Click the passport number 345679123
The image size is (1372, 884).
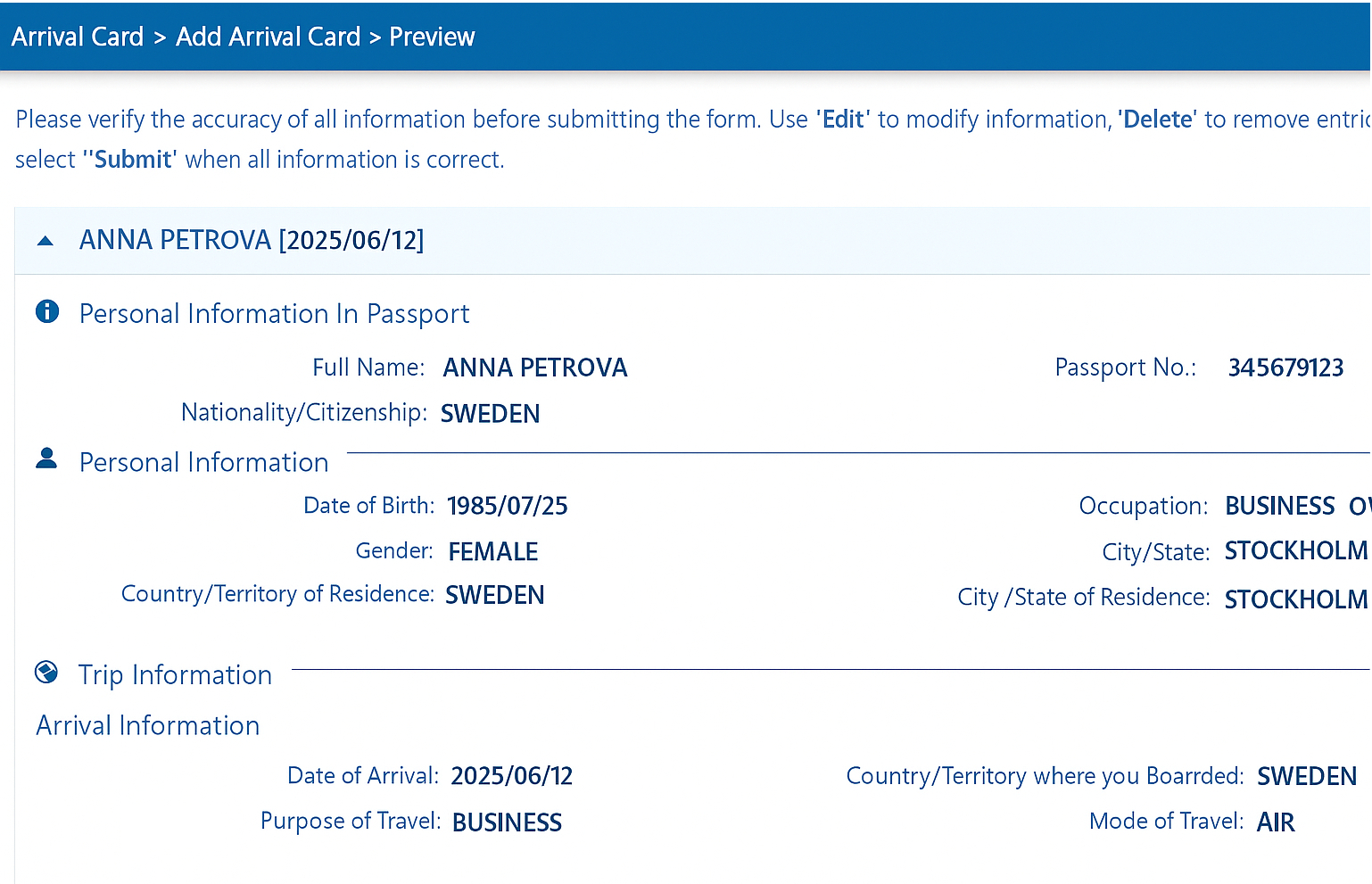1285,367
